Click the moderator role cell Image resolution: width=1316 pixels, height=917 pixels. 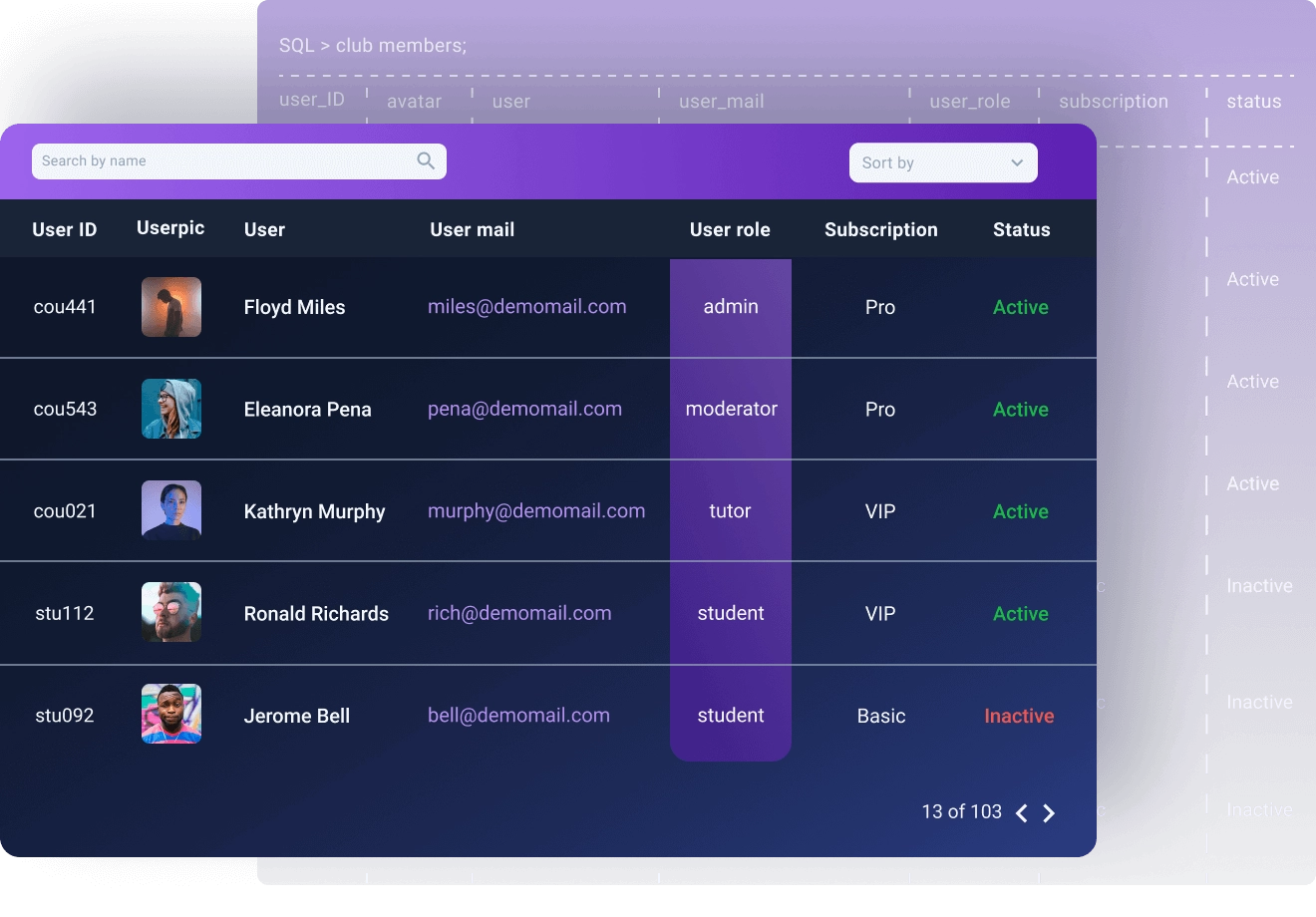(731, 409)
